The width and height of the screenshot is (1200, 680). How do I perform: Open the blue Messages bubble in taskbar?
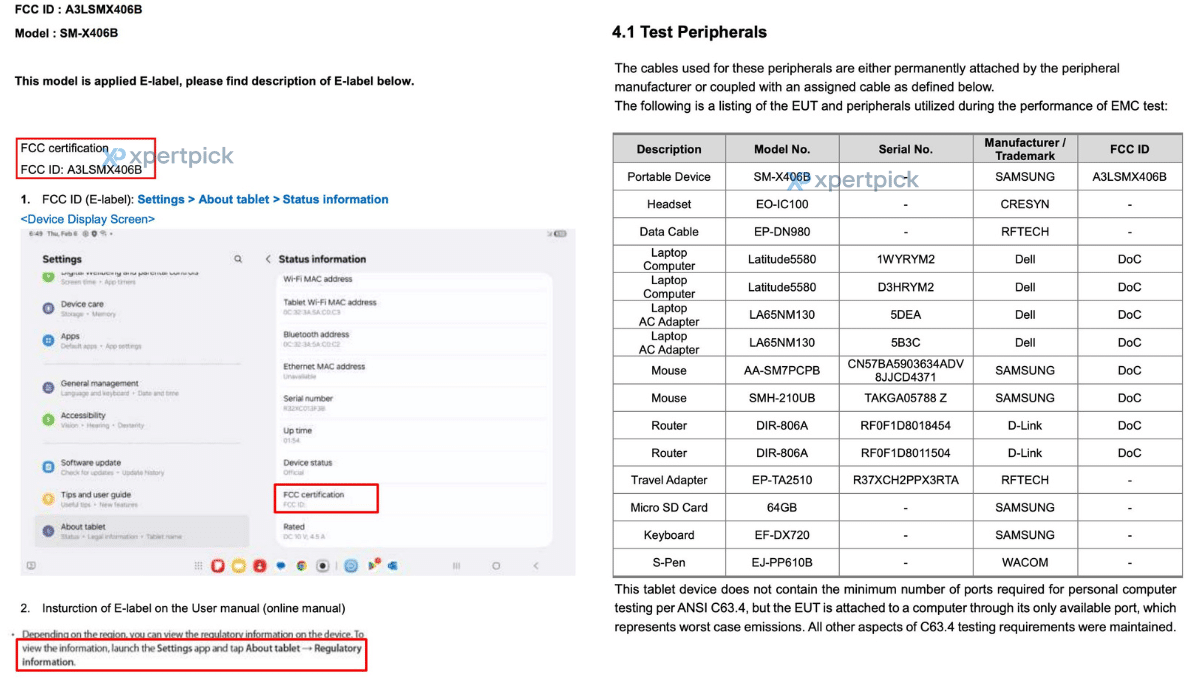pos(281,566)
